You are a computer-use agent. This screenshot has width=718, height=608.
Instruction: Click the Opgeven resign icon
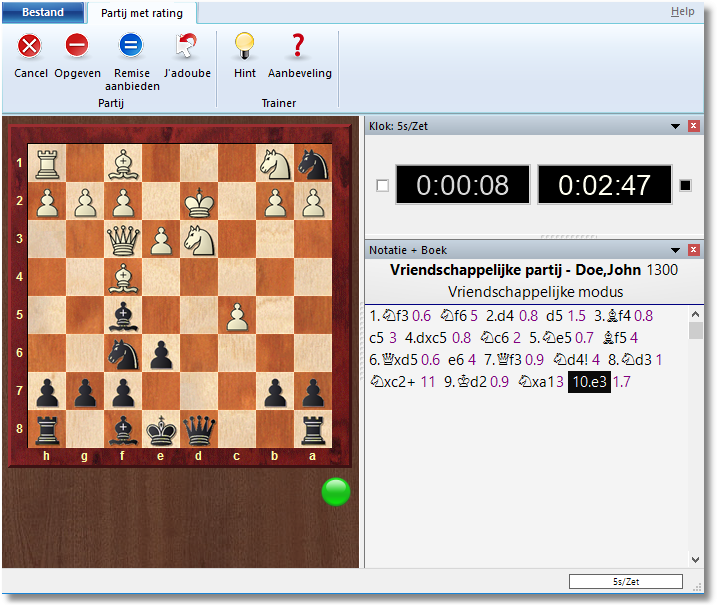point(77,46)
